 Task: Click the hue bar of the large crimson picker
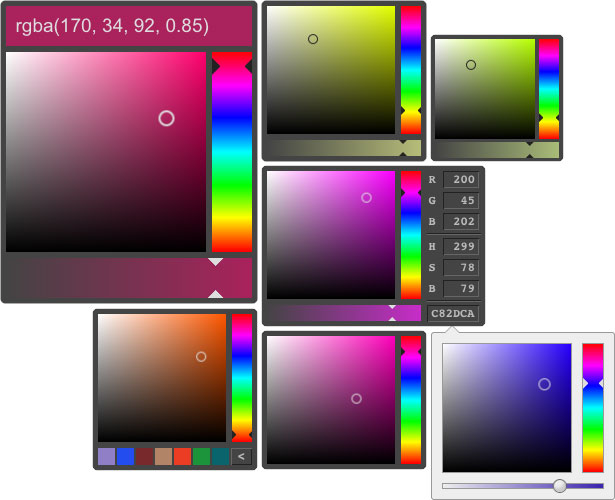click(x=231, y=152)
